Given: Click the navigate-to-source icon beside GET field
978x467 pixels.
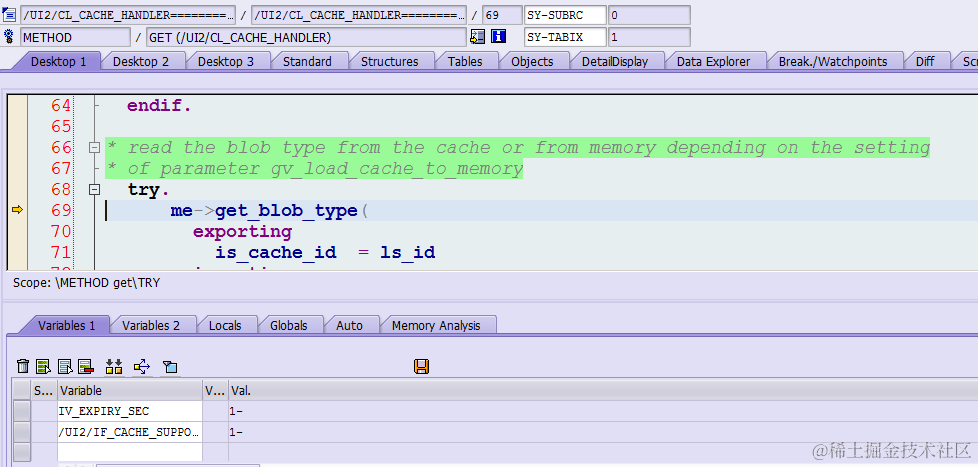Looking at the screenshot, I should coord(478,37).
